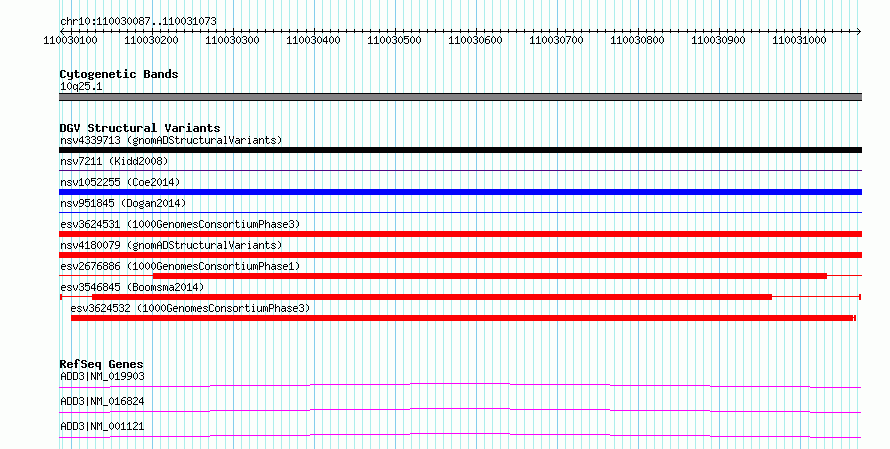890x449 pixels.
Task: Open the esv2676886 1000GenomesConsortiumPhase1 label
Action: coord(180,266)
